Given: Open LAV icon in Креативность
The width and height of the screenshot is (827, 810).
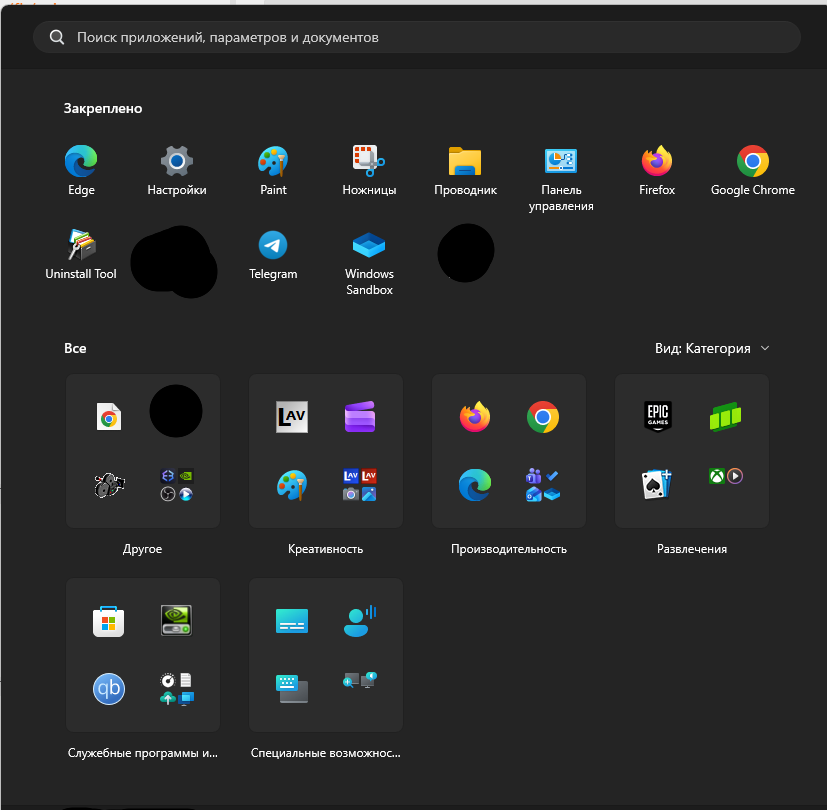Looking at the screenshot, I should point(292,417).
